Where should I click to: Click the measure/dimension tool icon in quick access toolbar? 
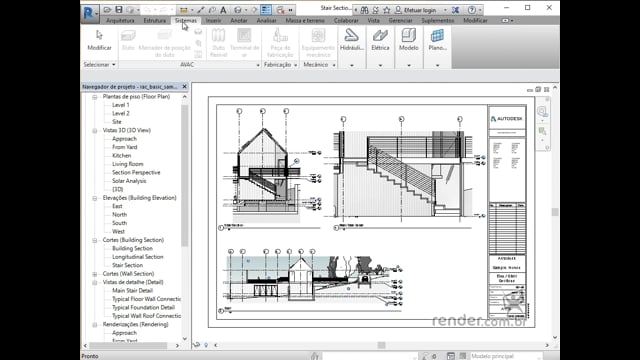coord(184,10)
